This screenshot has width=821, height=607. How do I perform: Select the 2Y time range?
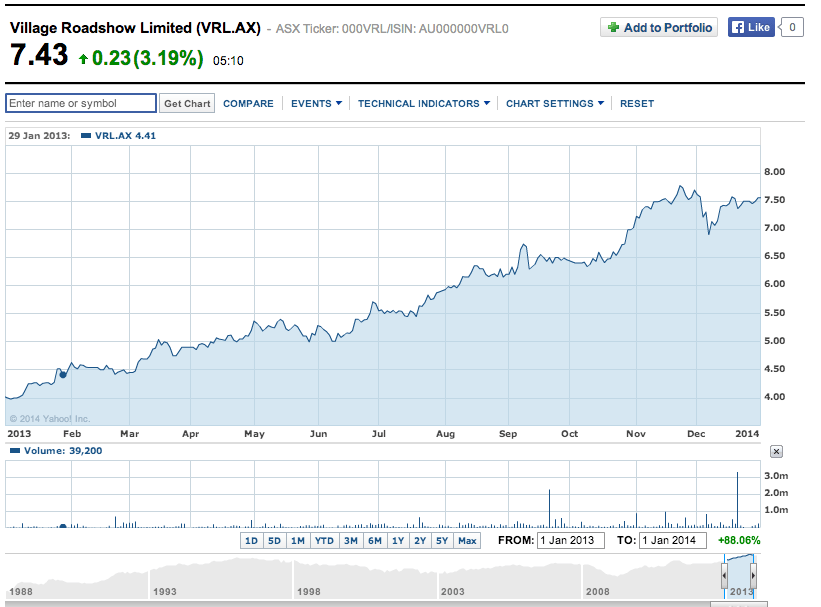[420, 540]
